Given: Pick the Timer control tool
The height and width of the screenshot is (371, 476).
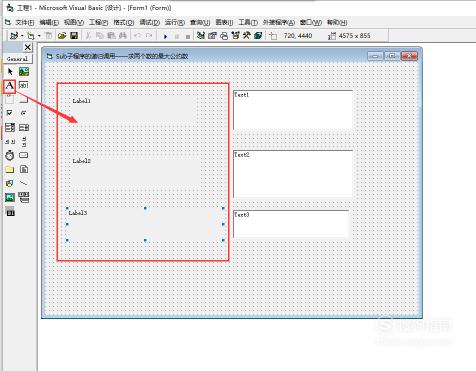Looking at the screenshot, I should [10, 155].
